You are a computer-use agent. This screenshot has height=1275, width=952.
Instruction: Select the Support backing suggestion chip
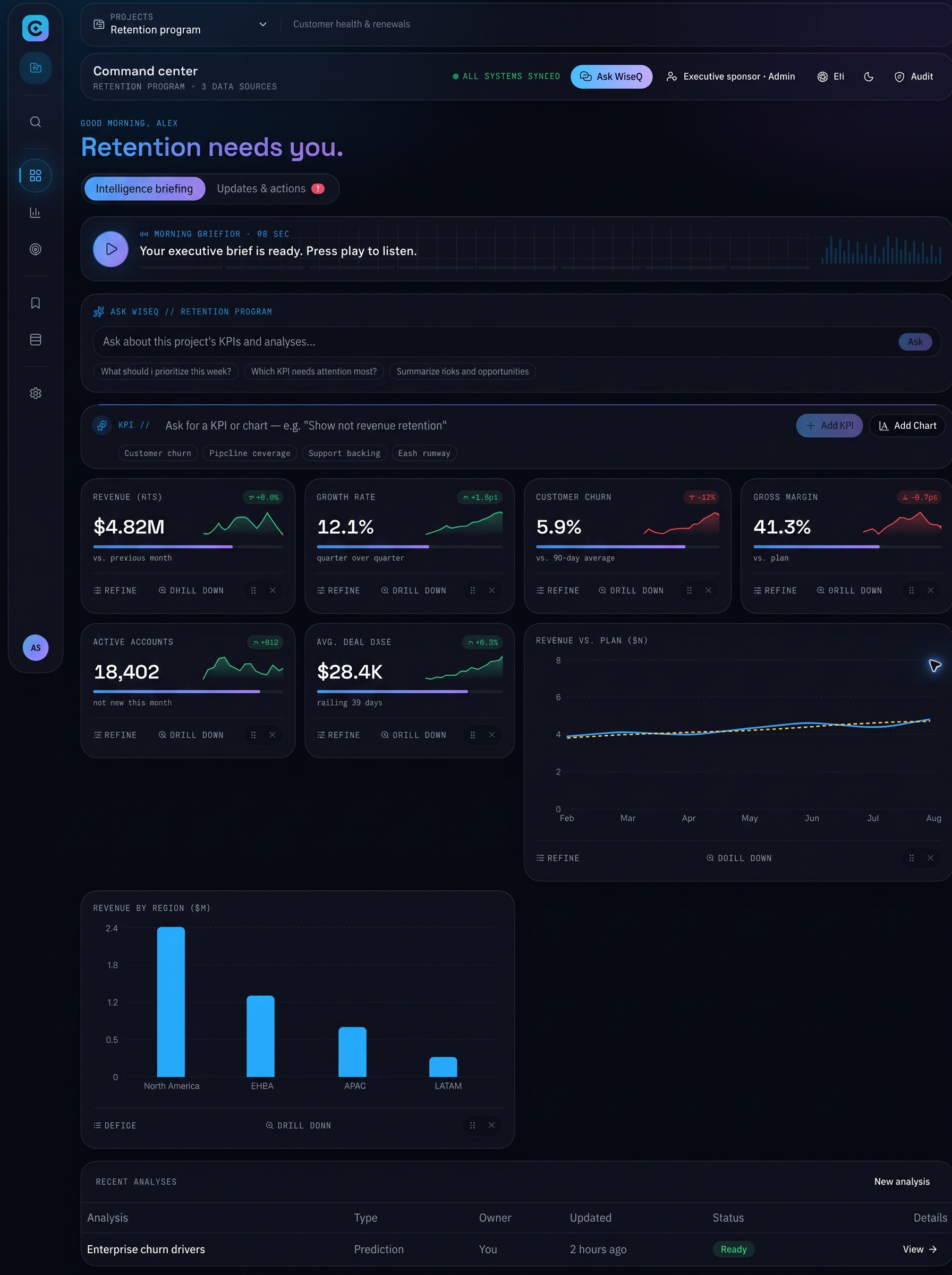pyautogui.click(x=345, y=453)
